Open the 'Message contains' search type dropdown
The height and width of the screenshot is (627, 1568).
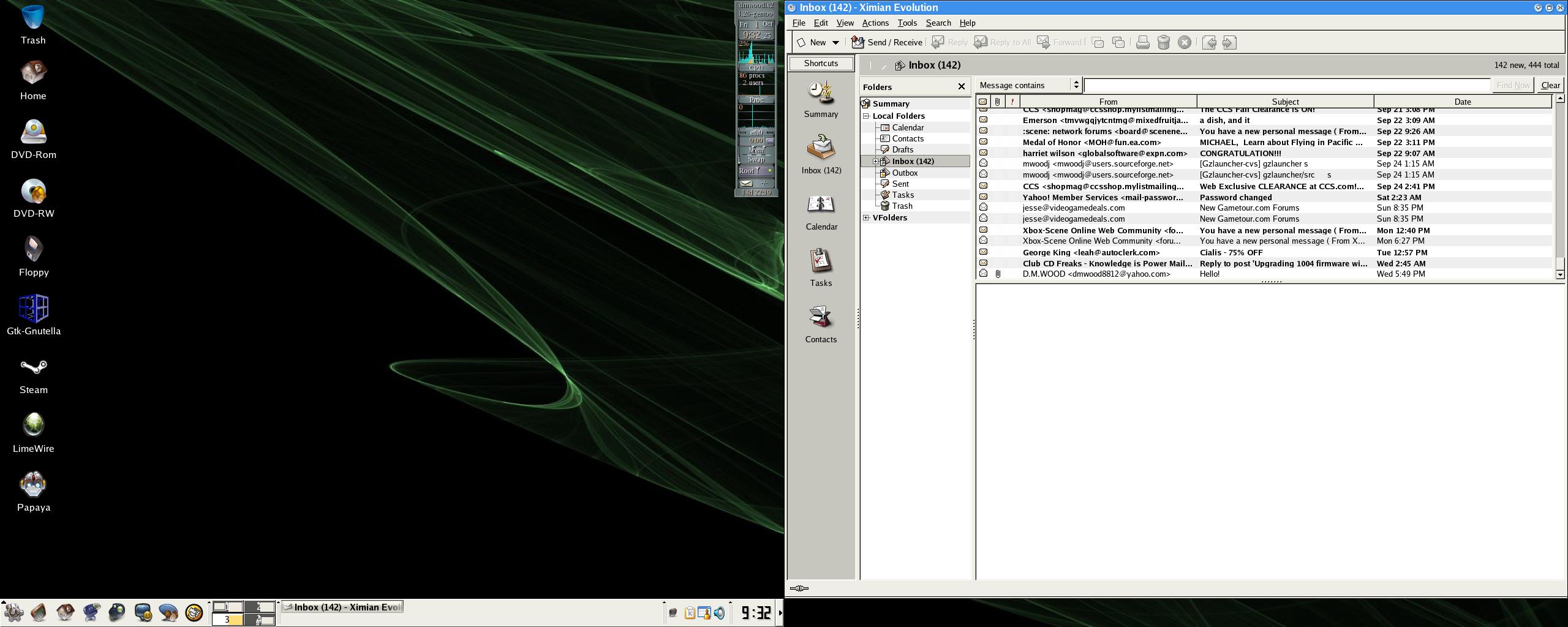[x=1029, y=85]
